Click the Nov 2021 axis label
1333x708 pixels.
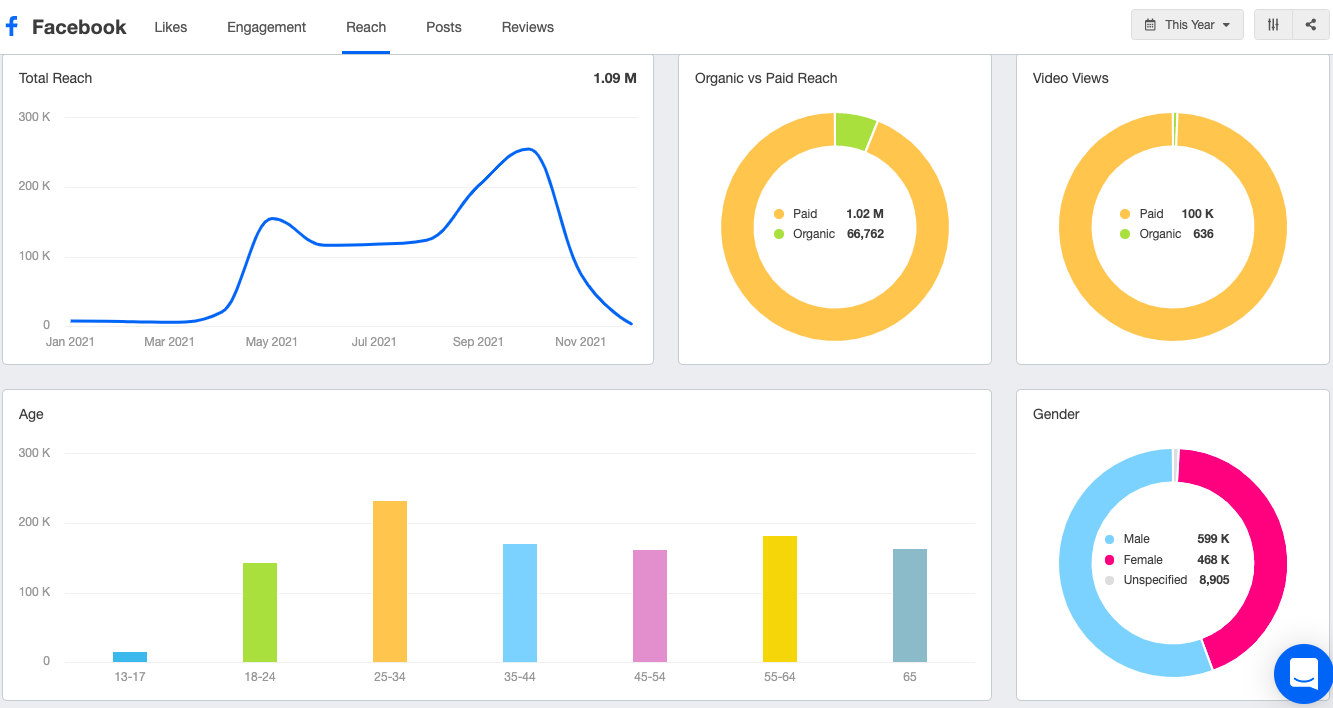[580, 342]
